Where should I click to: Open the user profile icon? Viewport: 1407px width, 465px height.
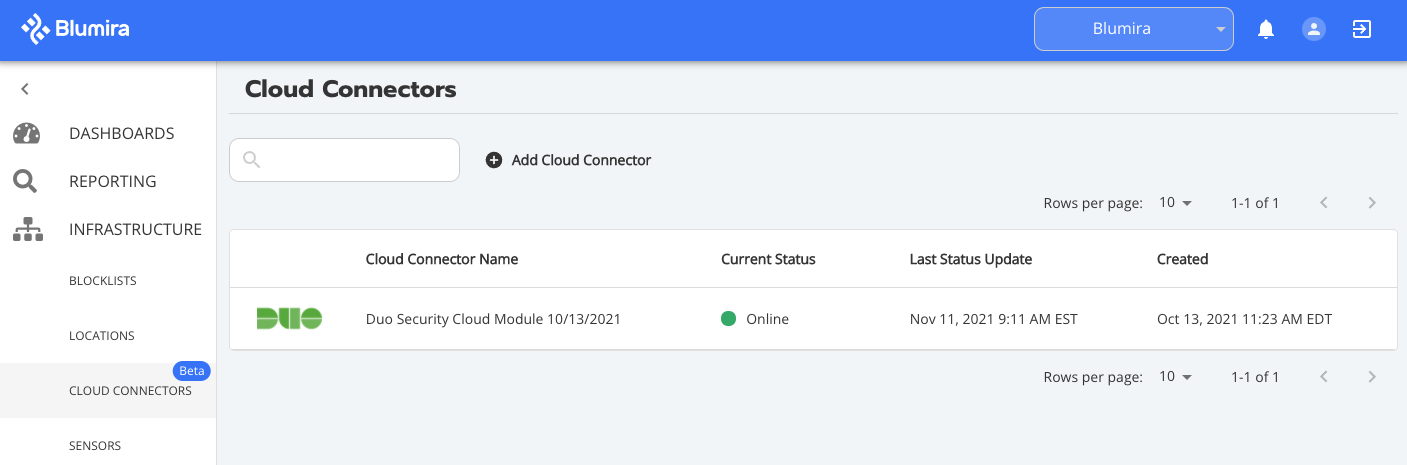[x=1313, y=29]
